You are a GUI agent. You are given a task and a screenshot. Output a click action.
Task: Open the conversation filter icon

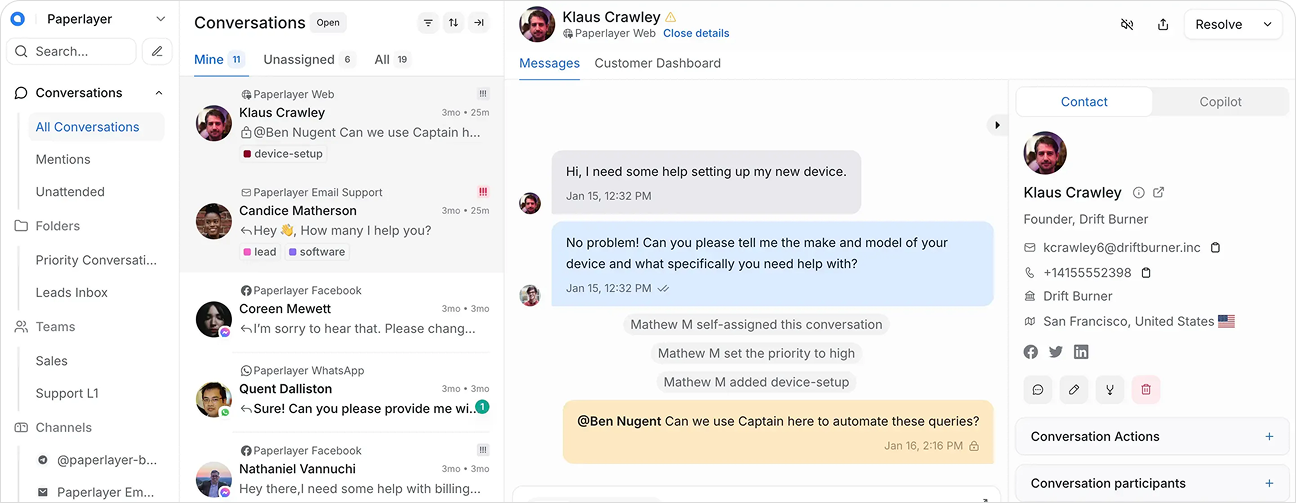click(428, 23)
